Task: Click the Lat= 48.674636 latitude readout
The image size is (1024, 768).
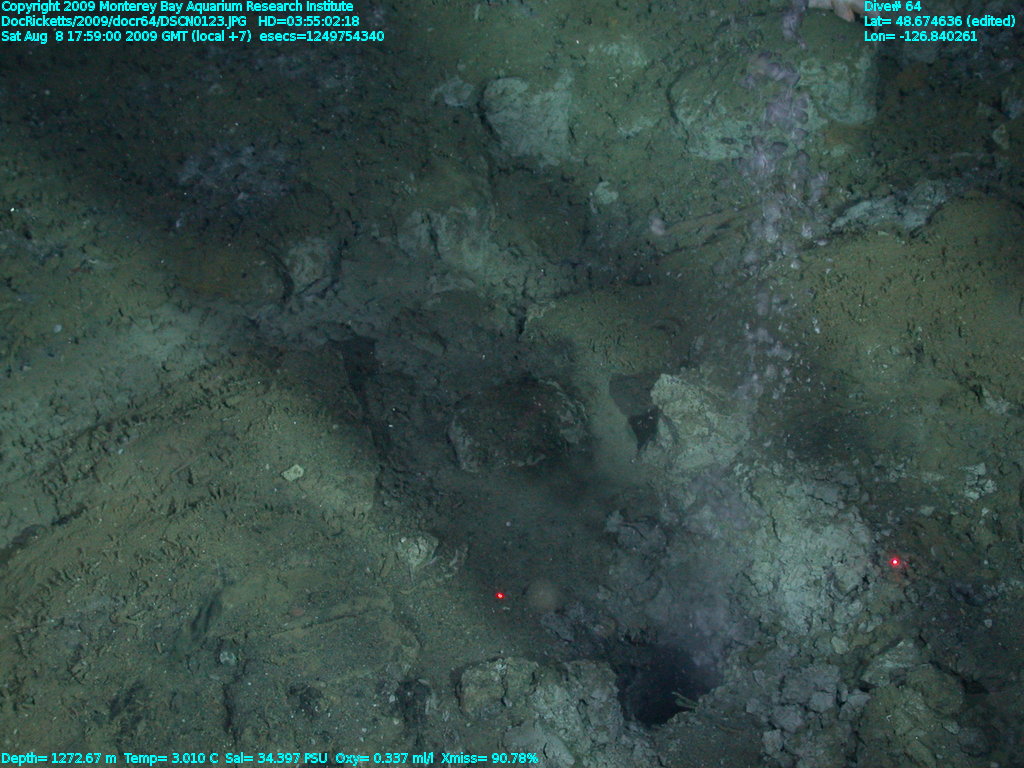Action: click(907, 21)
